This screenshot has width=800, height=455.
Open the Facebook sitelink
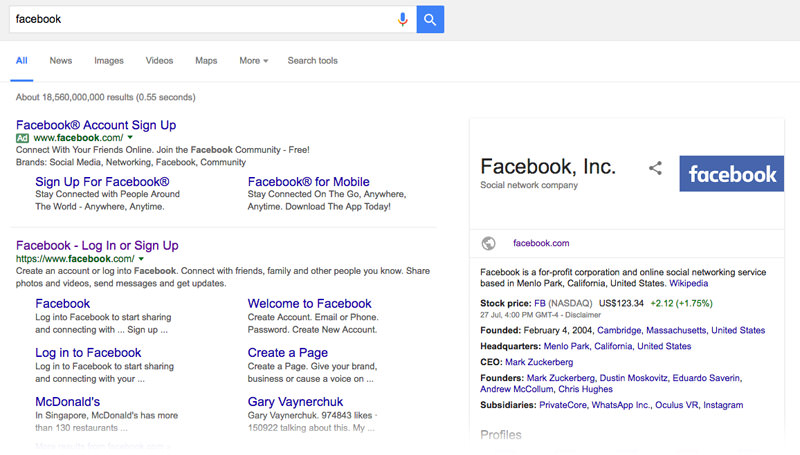[x=62, y=304]
